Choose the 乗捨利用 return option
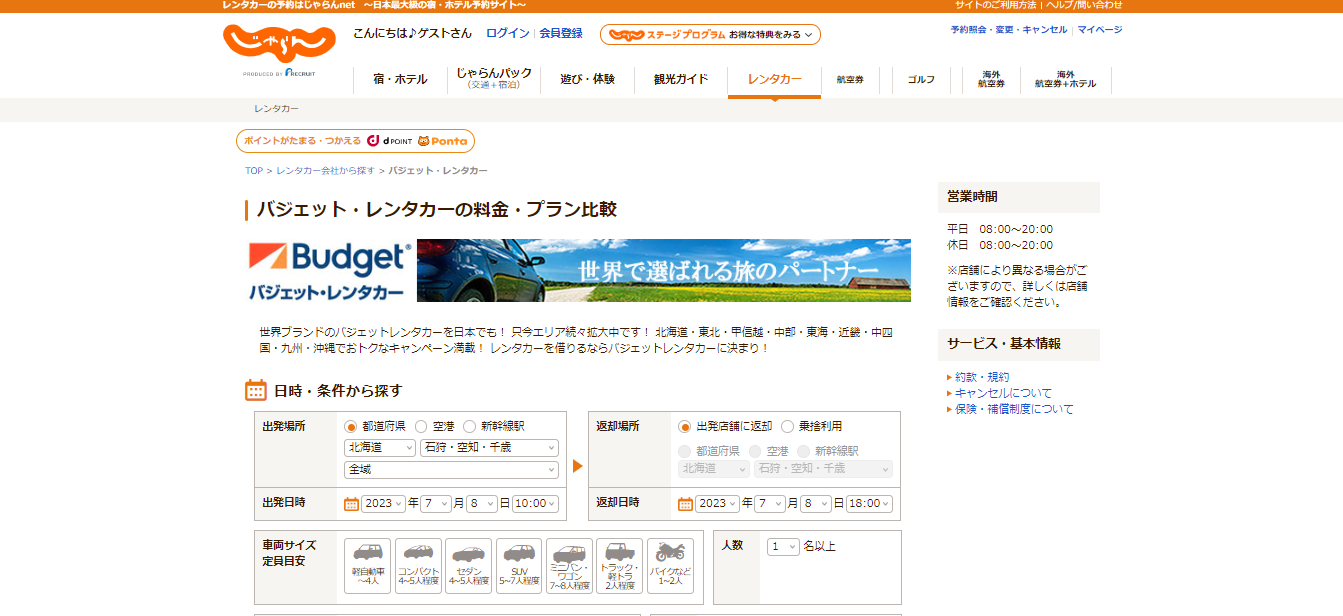Image resolution: width=1343 pixels, height=616 pixels. point(788,426)
